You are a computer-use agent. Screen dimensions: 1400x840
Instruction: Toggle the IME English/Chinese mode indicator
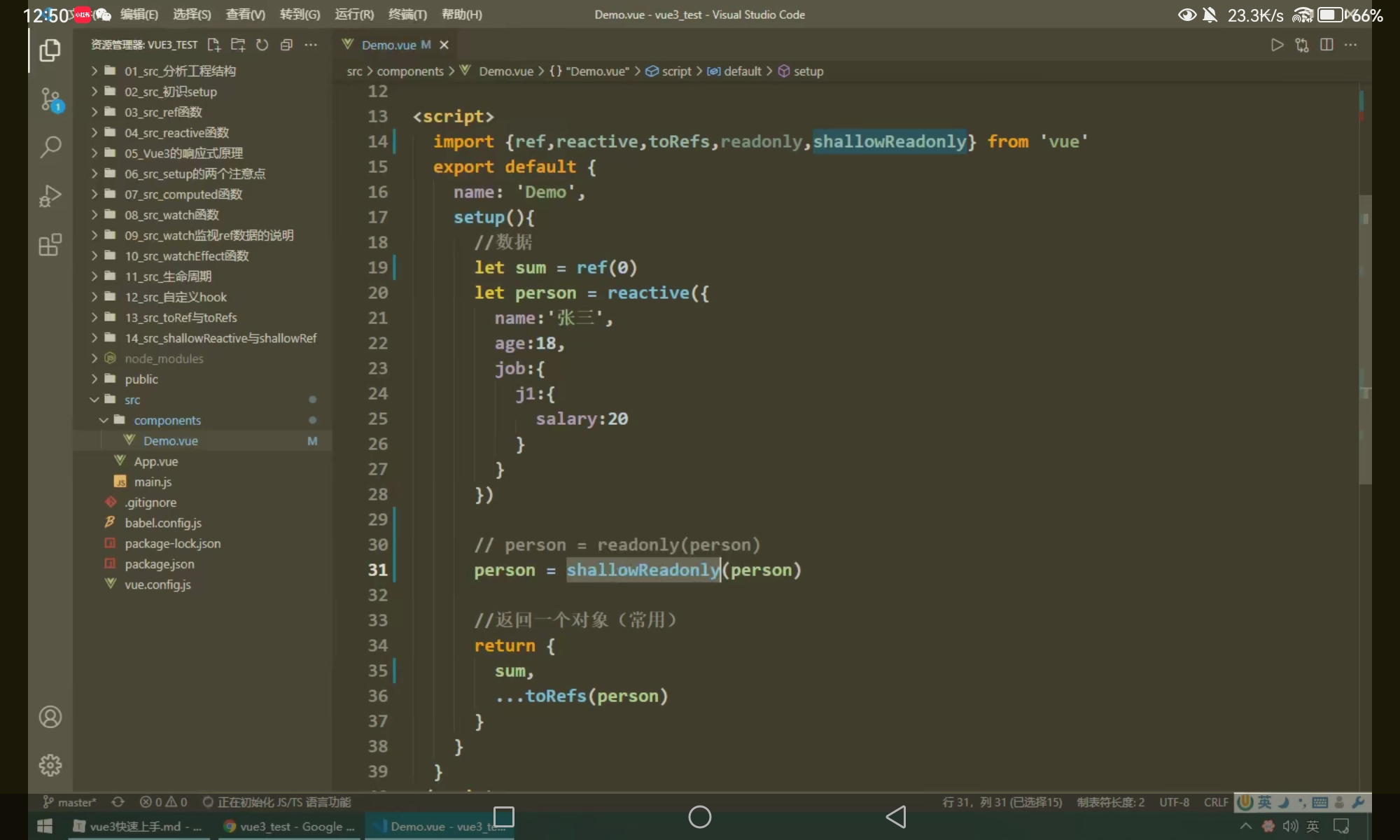coord(1264,802)
